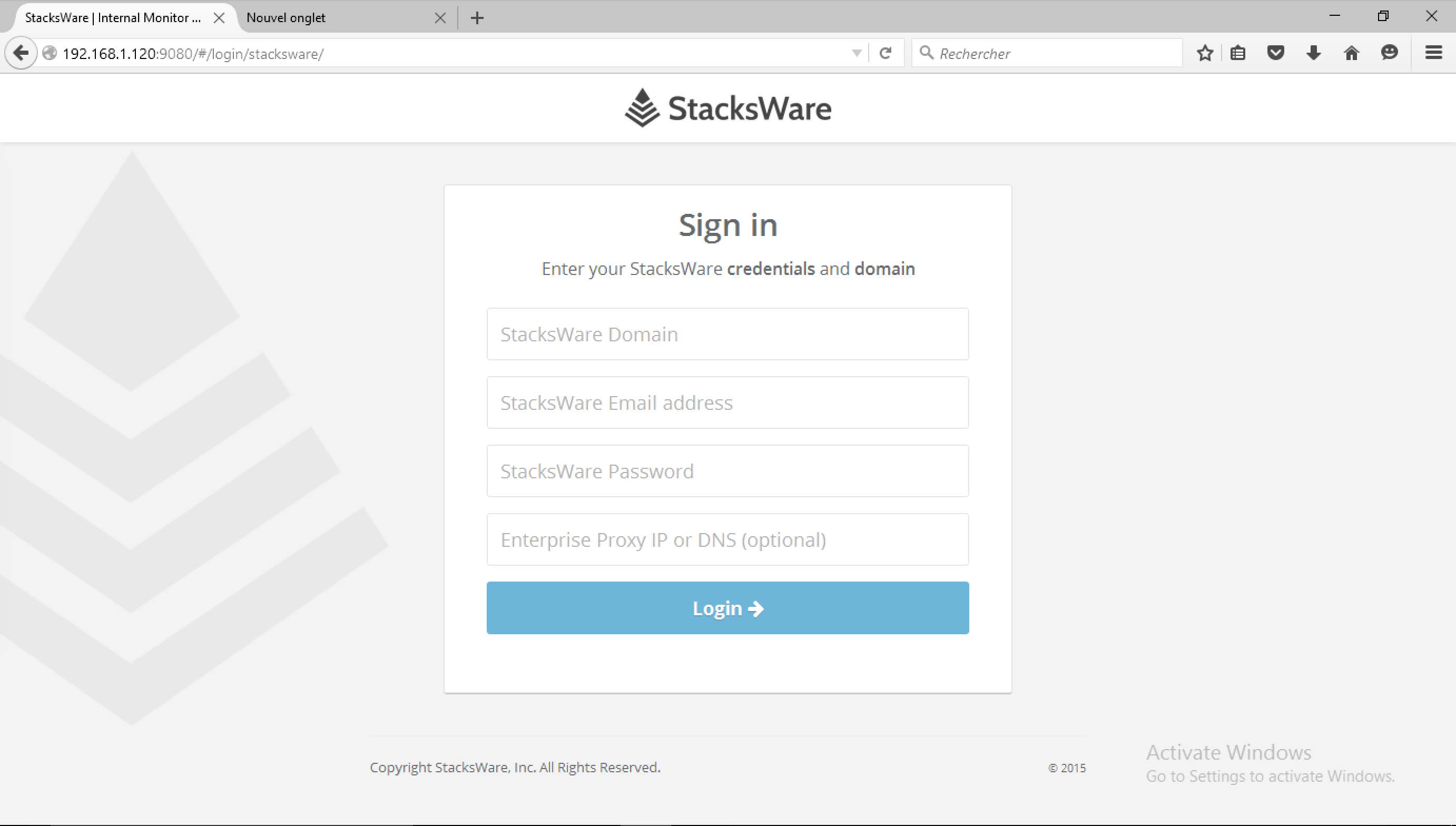Focus the StacksWare Email address field

click(x=727, y=403)
